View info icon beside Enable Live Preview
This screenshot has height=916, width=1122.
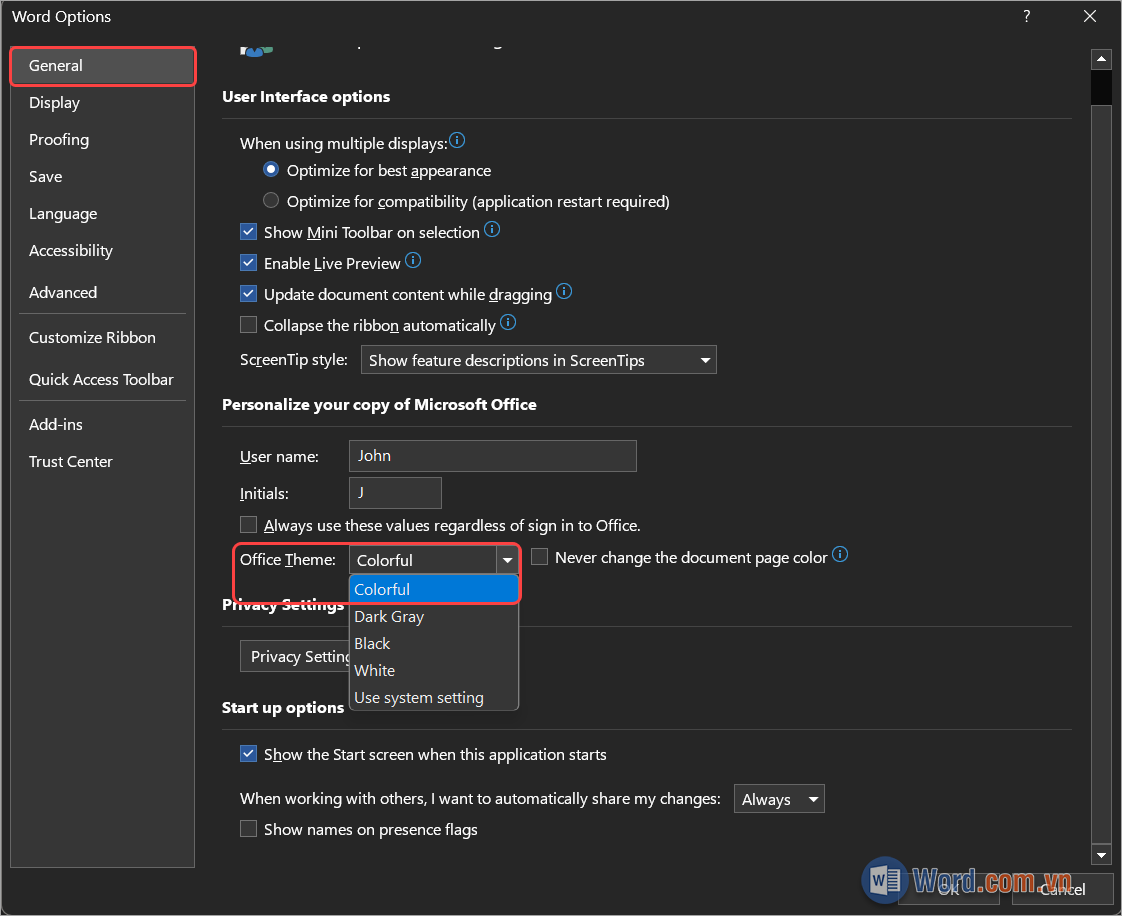coord(413,260)
